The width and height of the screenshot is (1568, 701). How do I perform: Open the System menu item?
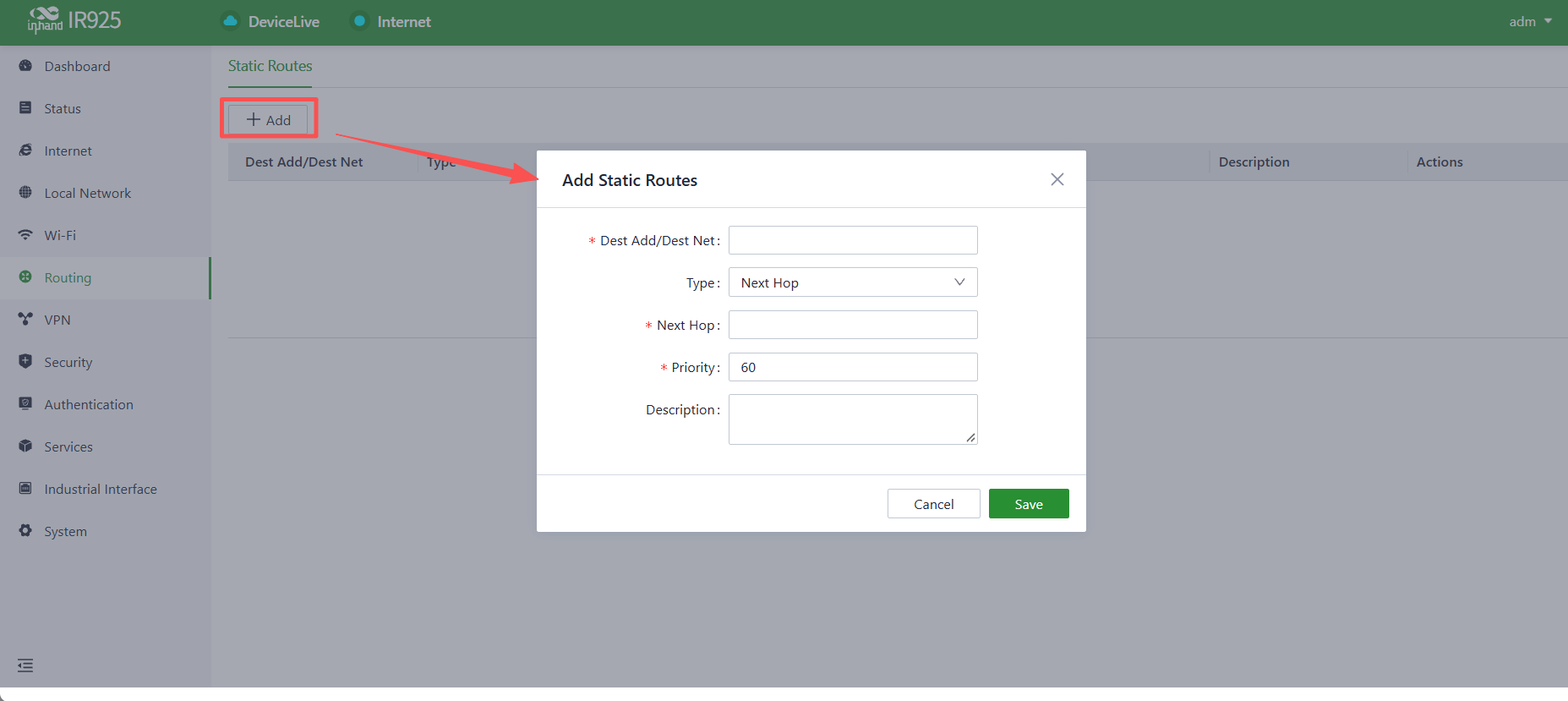pos(105,531)
